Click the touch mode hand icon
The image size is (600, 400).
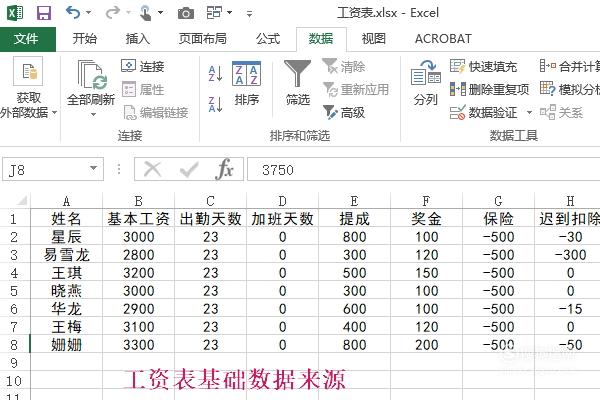tap(145, 13)
